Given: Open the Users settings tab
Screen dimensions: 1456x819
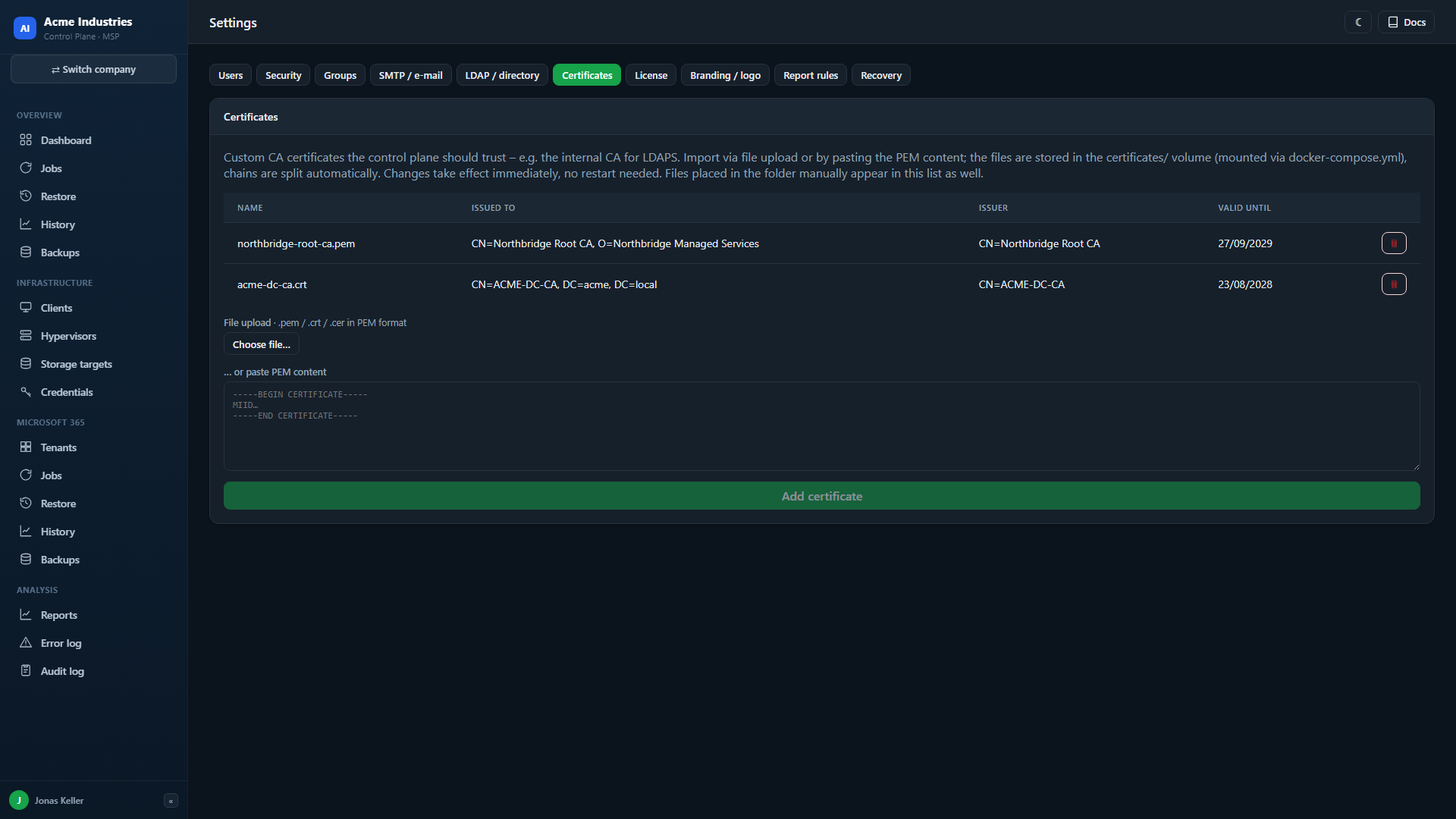Looking at the screenshot, I should click(231, 75).
